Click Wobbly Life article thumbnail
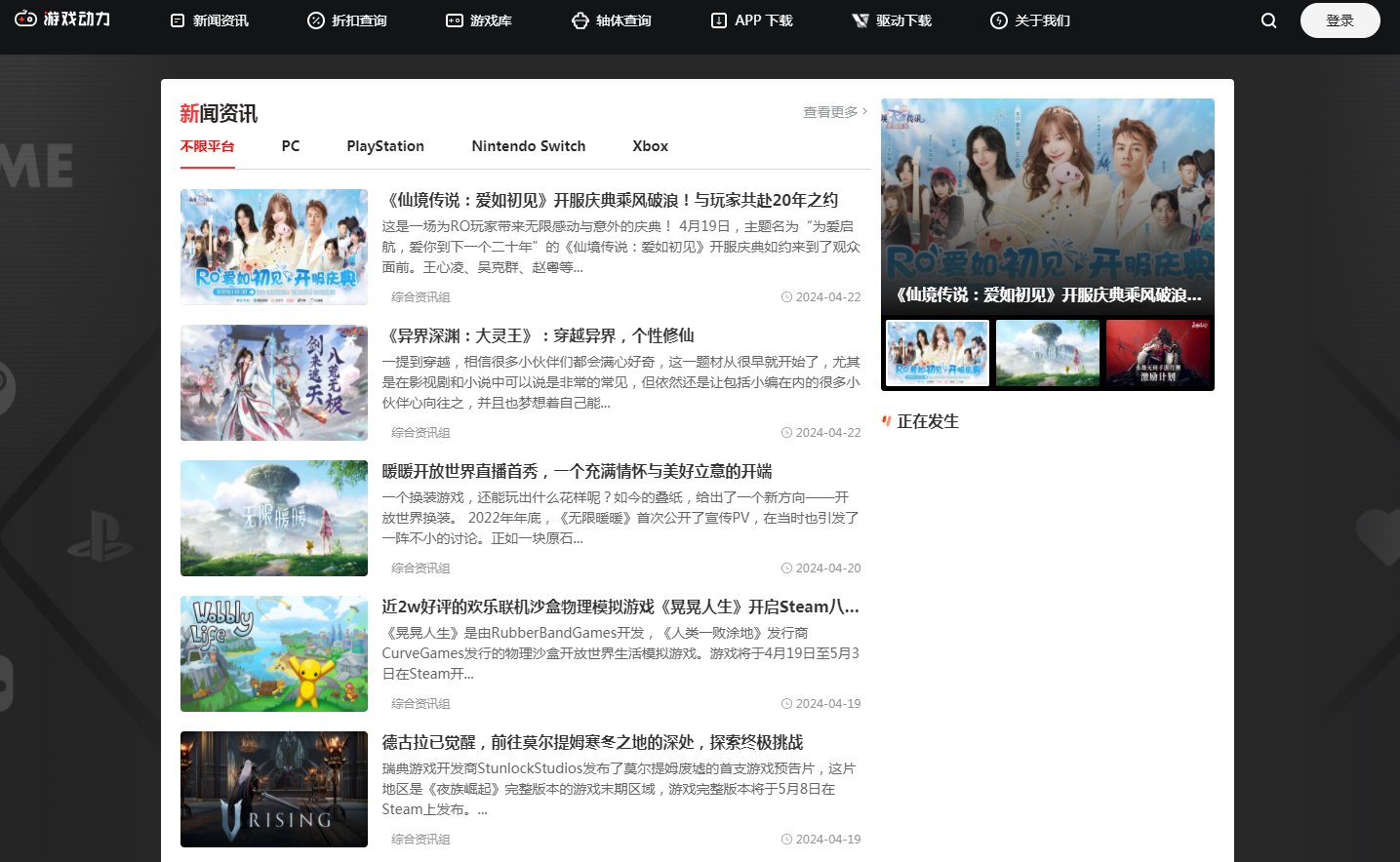The width and height of the screenshot is (1400, 862). [x=274, y=653]
